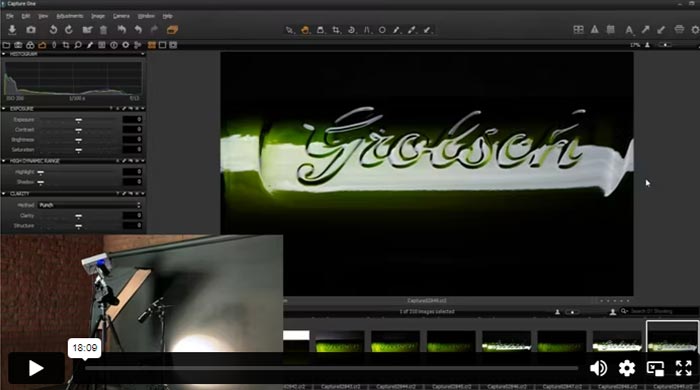
Task: Open the Clarity Method dropdown showing Punch
Action: point(89,205)
